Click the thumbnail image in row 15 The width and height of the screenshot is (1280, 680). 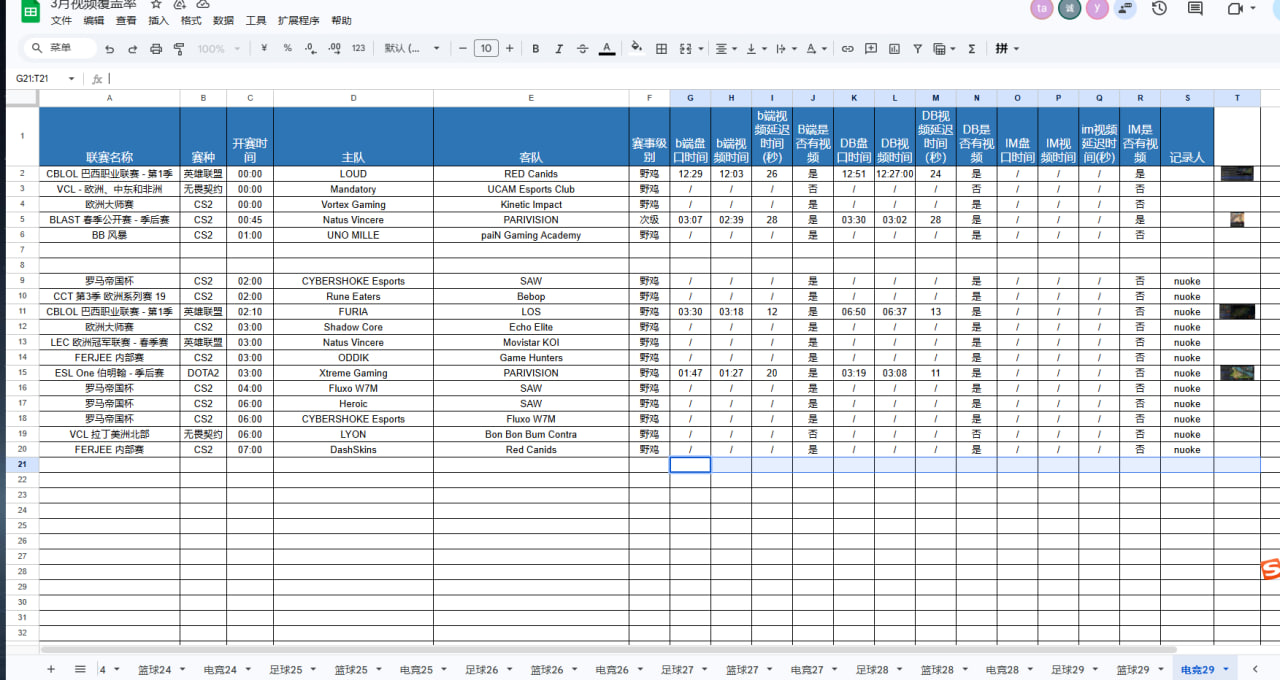pyautogui.click(x=1237, y=373)
